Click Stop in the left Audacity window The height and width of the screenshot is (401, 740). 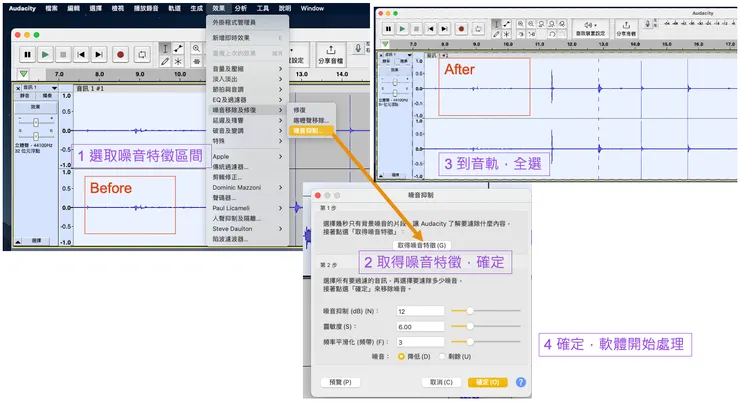click(x=63, y=55)
